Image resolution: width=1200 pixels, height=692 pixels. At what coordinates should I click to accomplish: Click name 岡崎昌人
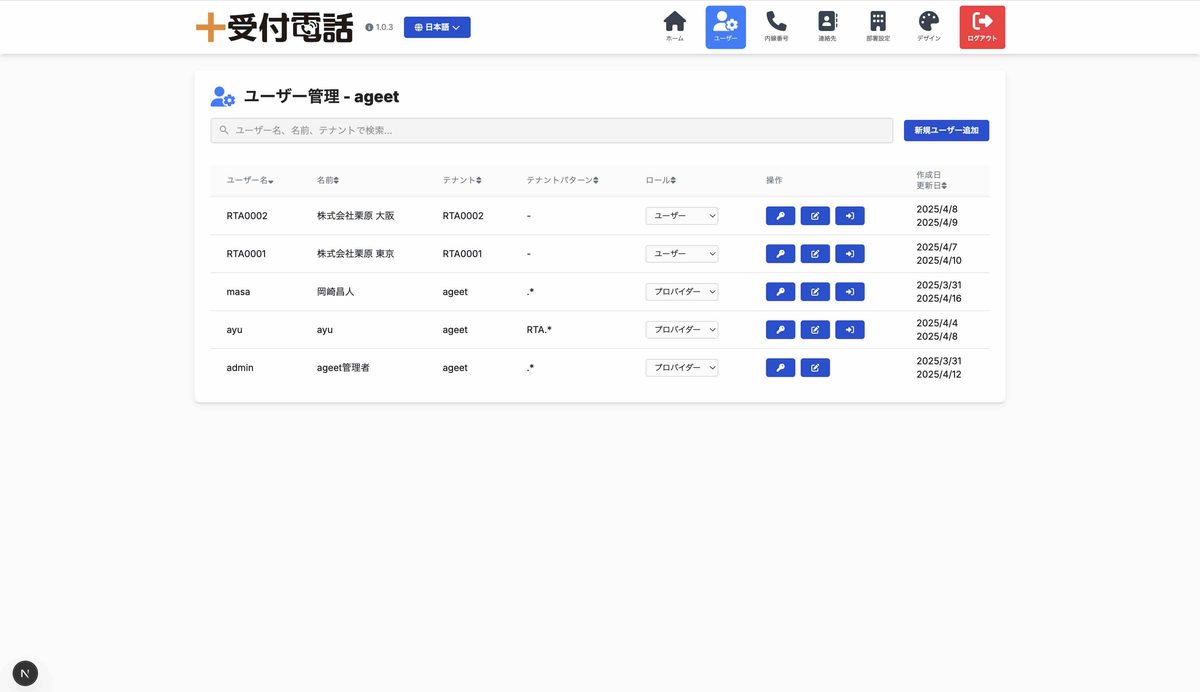(336, 292)
